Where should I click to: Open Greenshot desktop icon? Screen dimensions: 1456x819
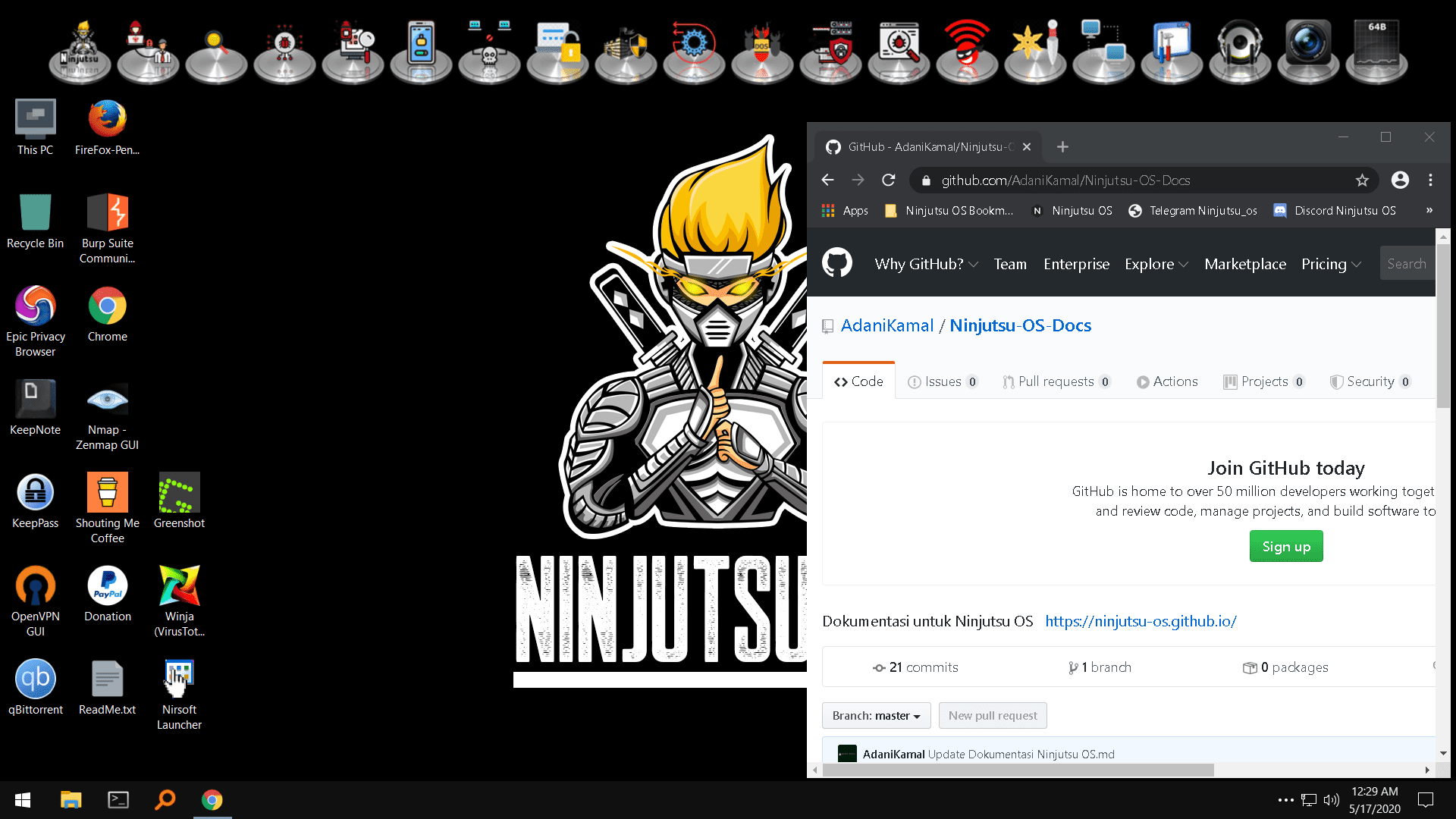[x=179, y=500]
